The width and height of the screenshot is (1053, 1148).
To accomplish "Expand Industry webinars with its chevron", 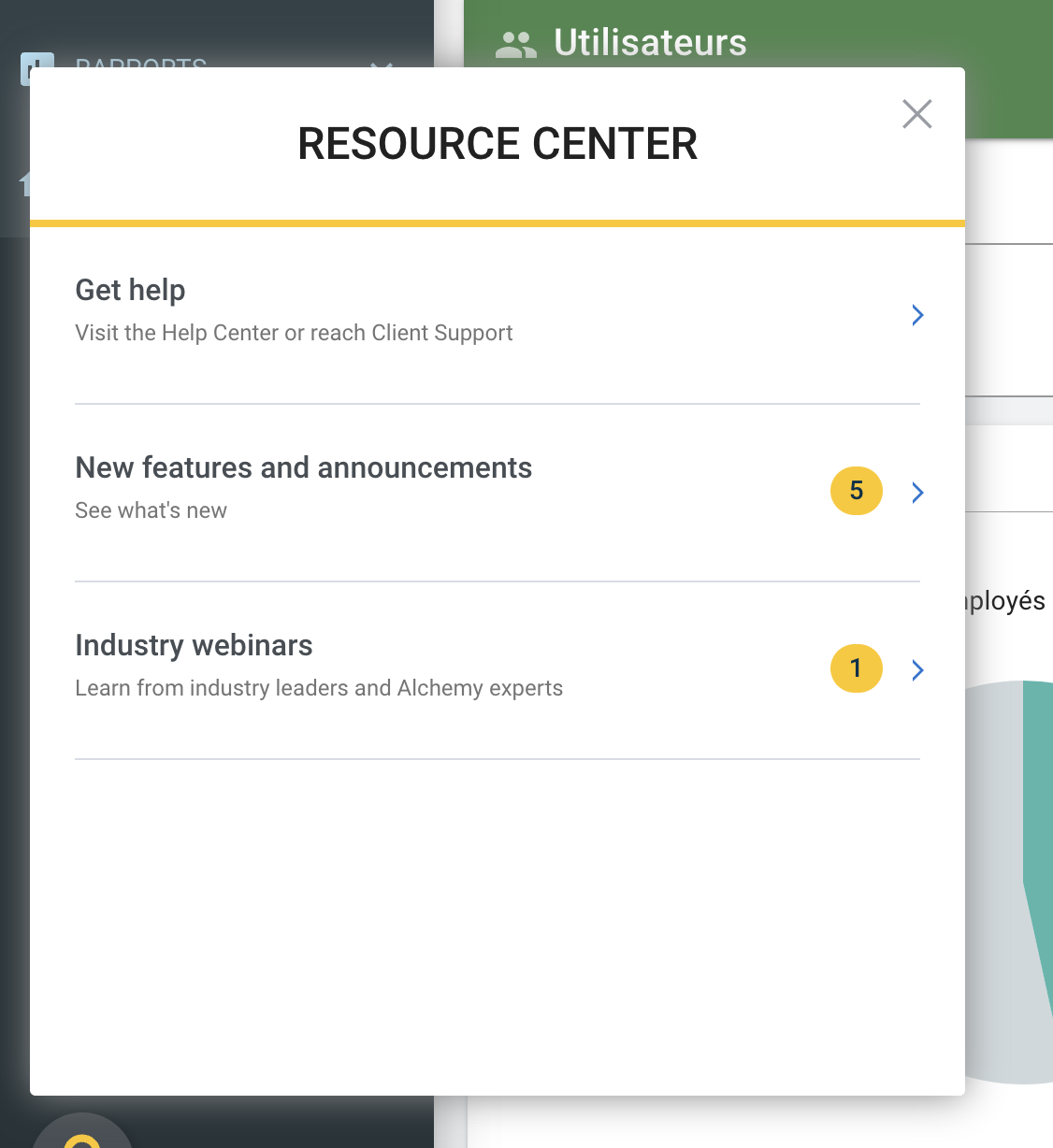I will (x=917, y=670).
